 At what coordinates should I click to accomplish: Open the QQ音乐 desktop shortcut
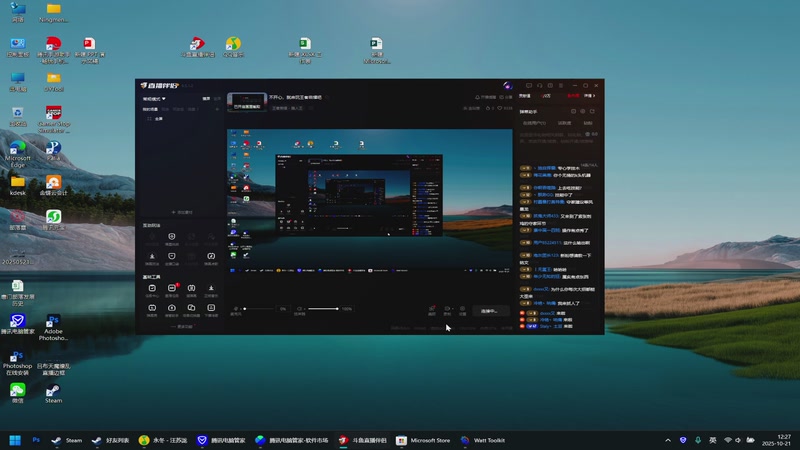pos(233,47)
